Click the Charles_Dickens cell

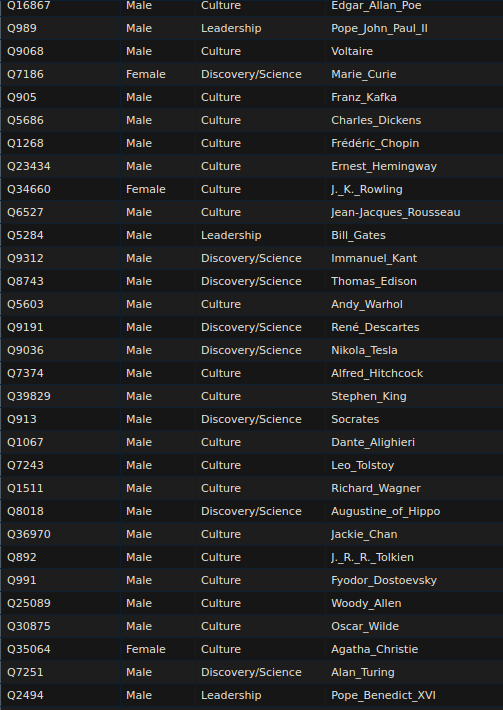click(414, 120)
